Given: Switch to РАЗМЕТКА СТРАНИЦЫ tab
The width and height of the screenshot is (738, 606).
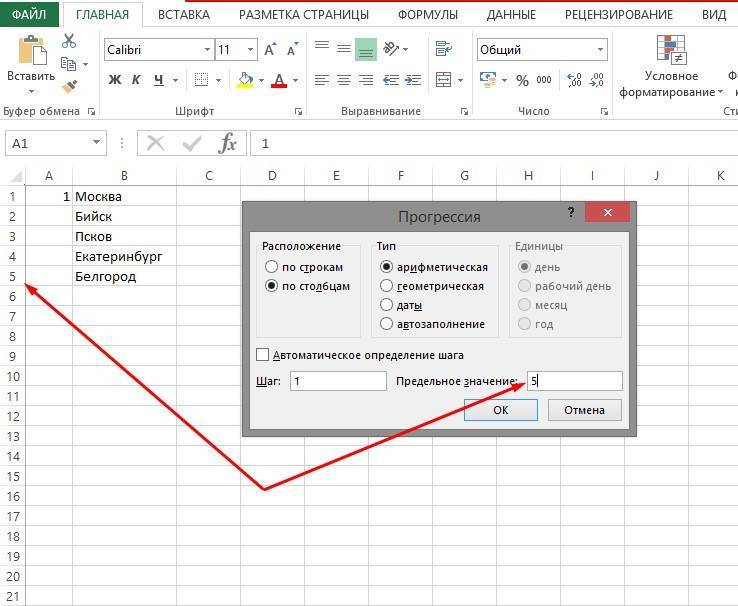Looking at the screenshot, I should tap(304, 15).
